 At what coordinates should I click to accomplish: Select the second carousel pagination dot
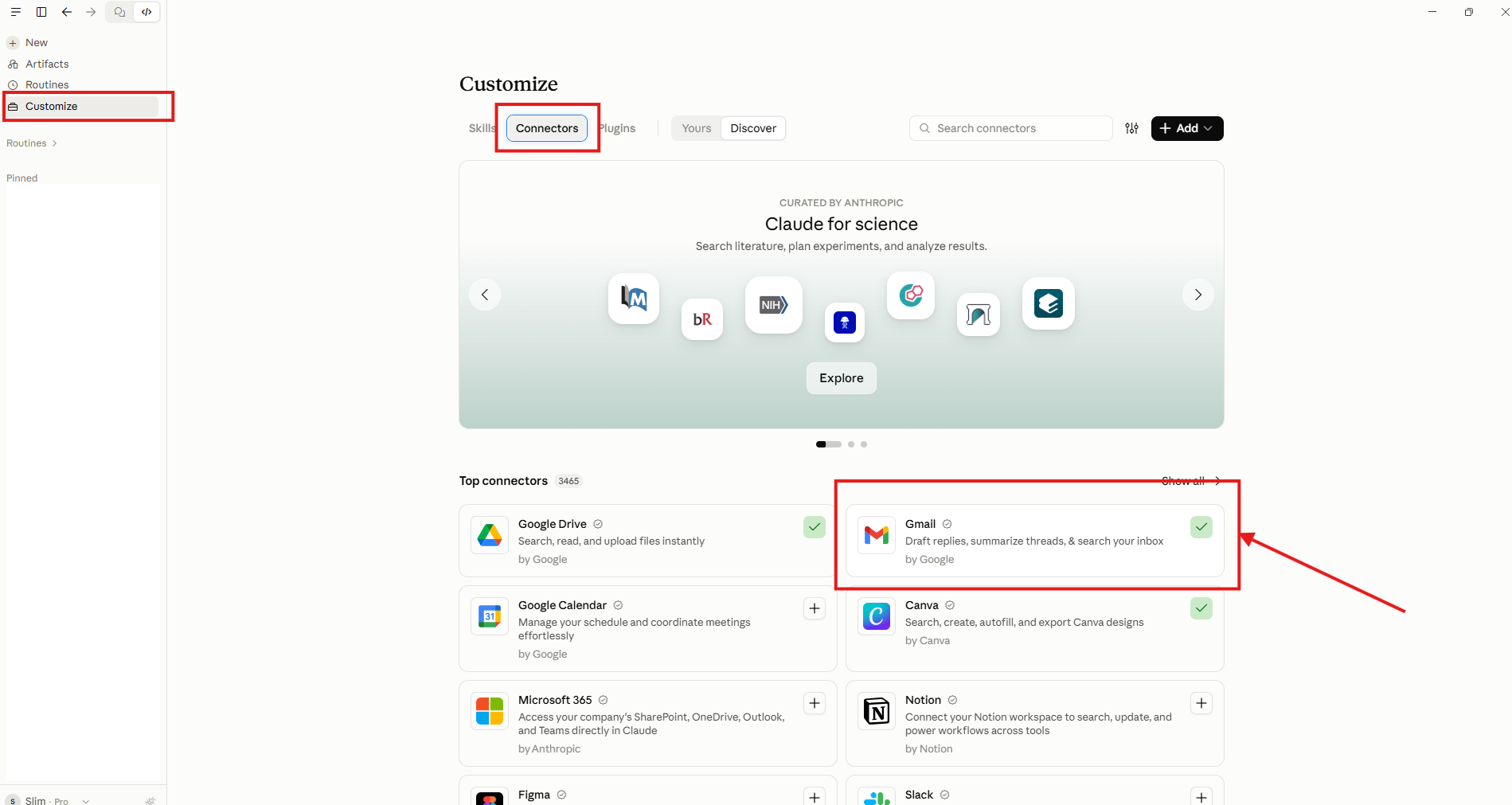coord(851,444)
